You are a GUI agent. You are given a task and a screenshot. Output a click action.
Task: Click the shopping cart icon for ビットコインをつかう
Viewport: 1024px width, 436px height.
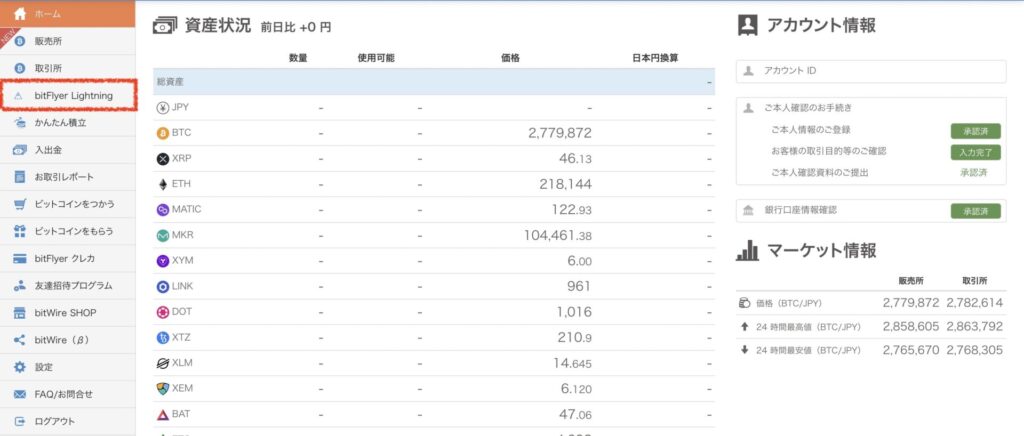(x=20, y=204)
